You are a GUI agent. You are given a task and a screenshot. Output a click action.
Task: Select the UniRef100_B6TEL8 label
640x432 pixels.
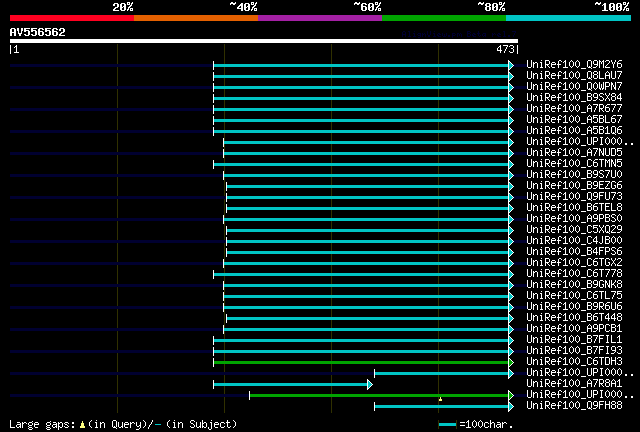(574, 207)
